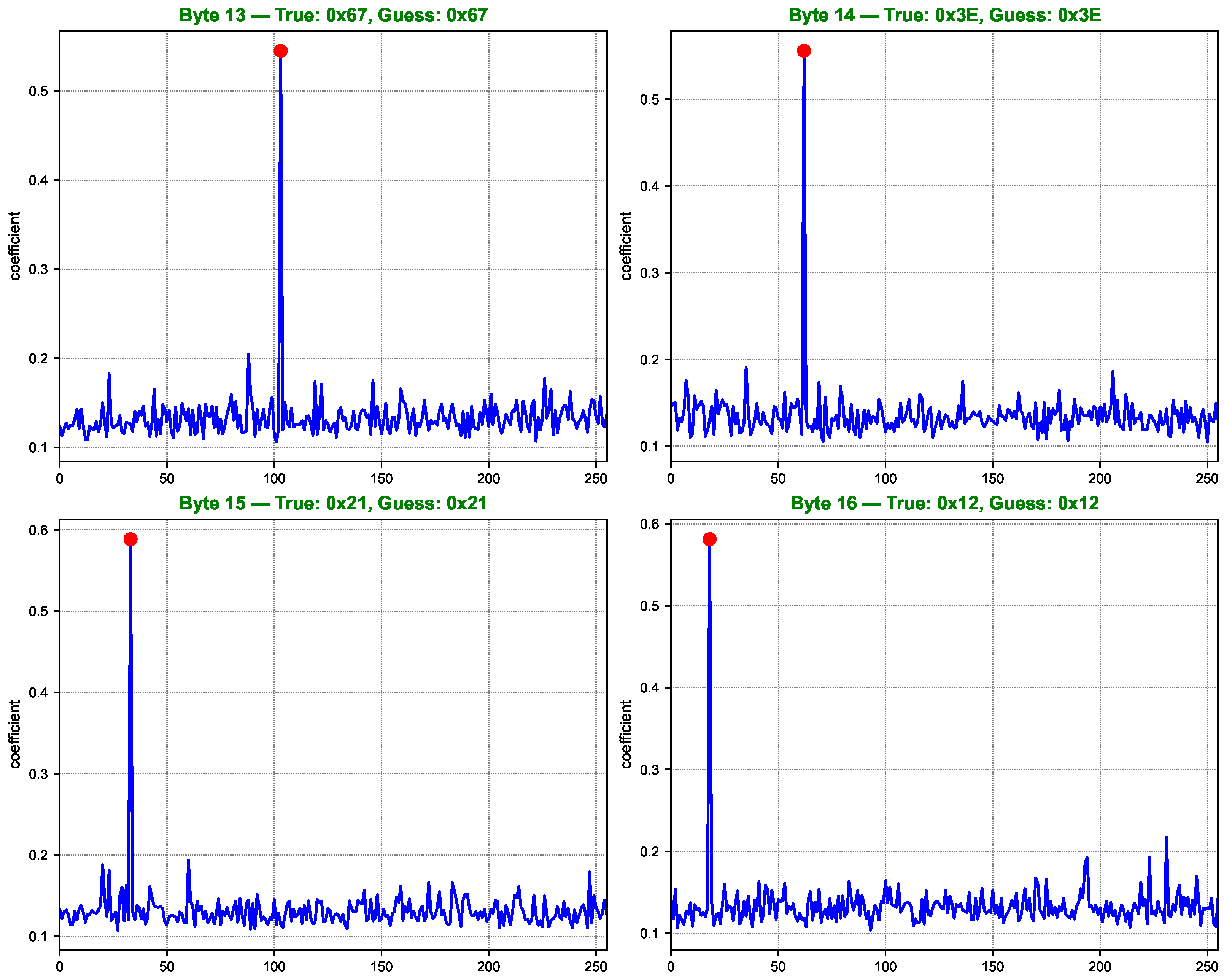Click y-axis tick 0.6 of Byte 15 plot
1224x980 pixels.
(38, 530)
